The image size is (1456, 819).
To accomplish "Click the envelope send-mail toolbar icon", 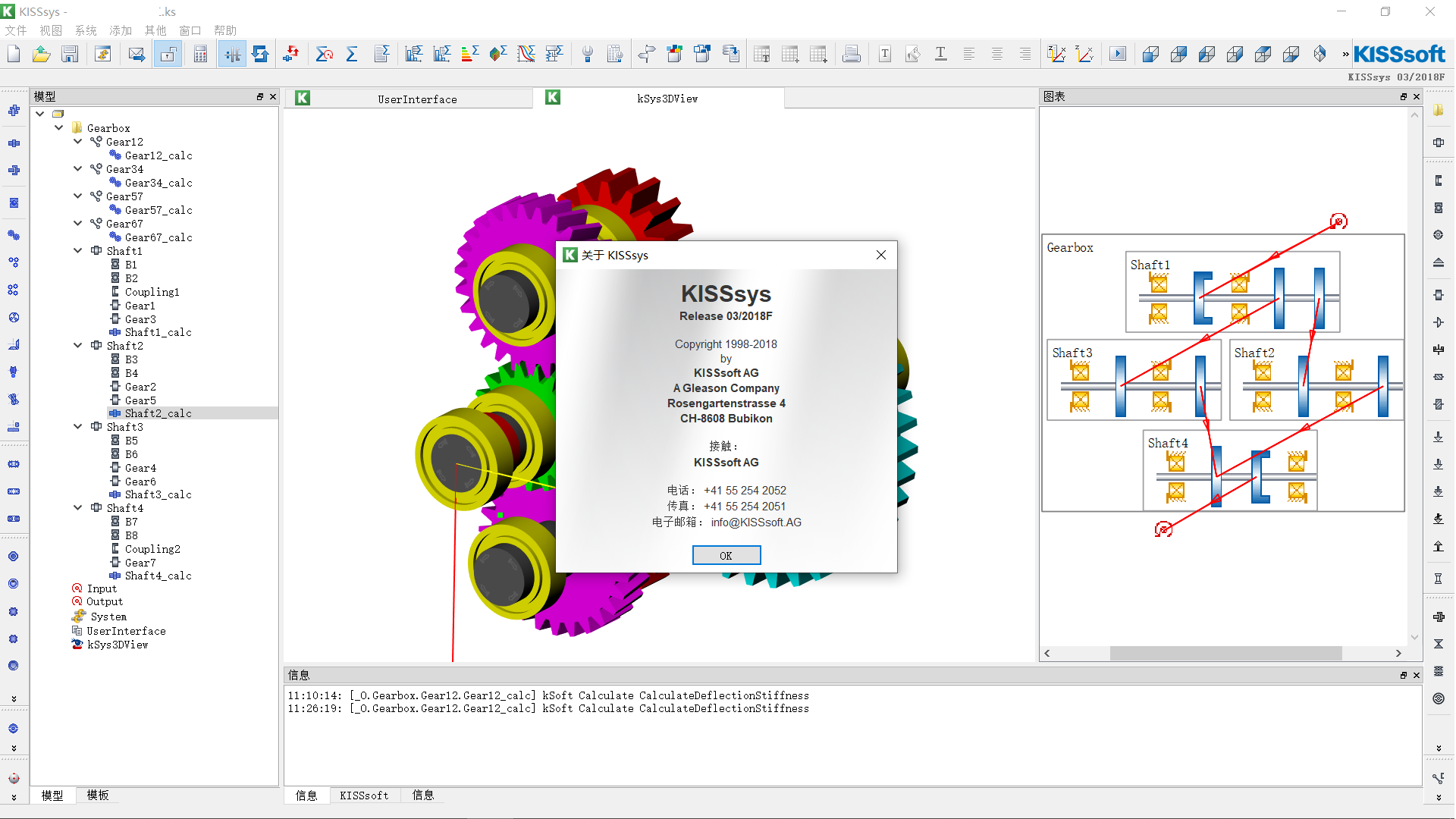I will coord(136,54).
